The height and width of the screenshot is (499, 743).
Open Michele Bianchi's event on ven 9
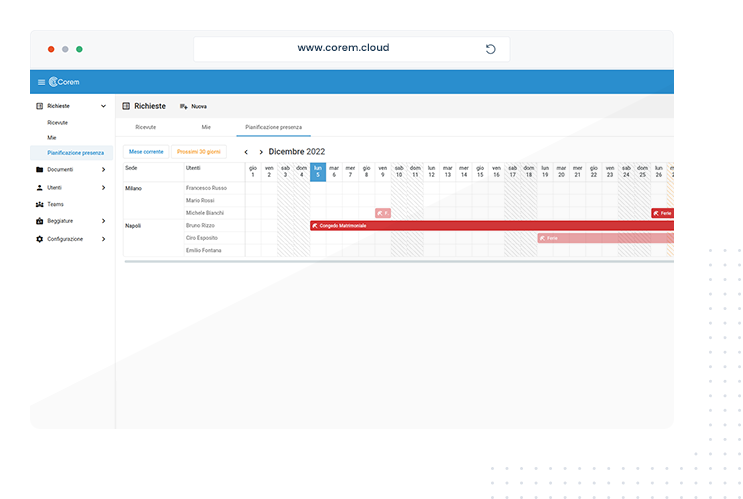coord(383,213)
